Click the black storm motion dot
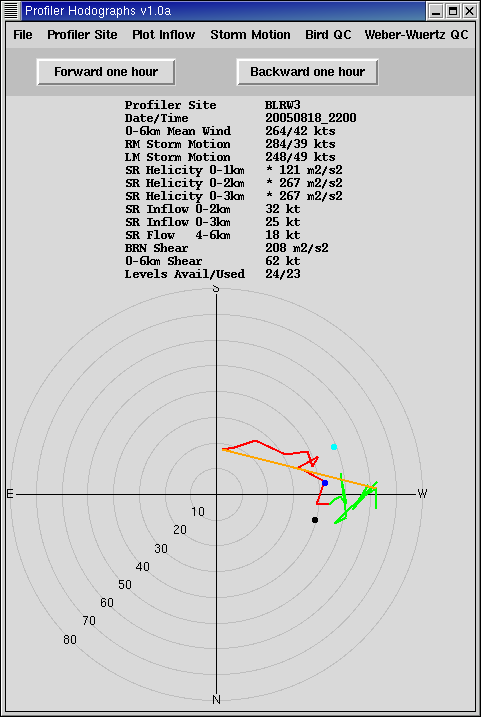481x717 pixels. pos(315,520)
